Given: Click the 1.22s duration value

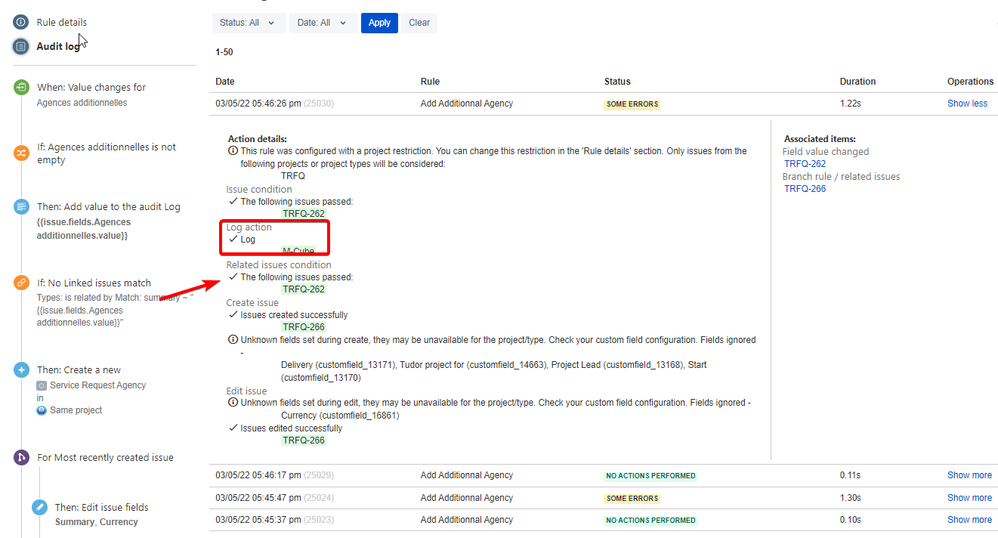Looking at the screenshot, I should 850,103.
